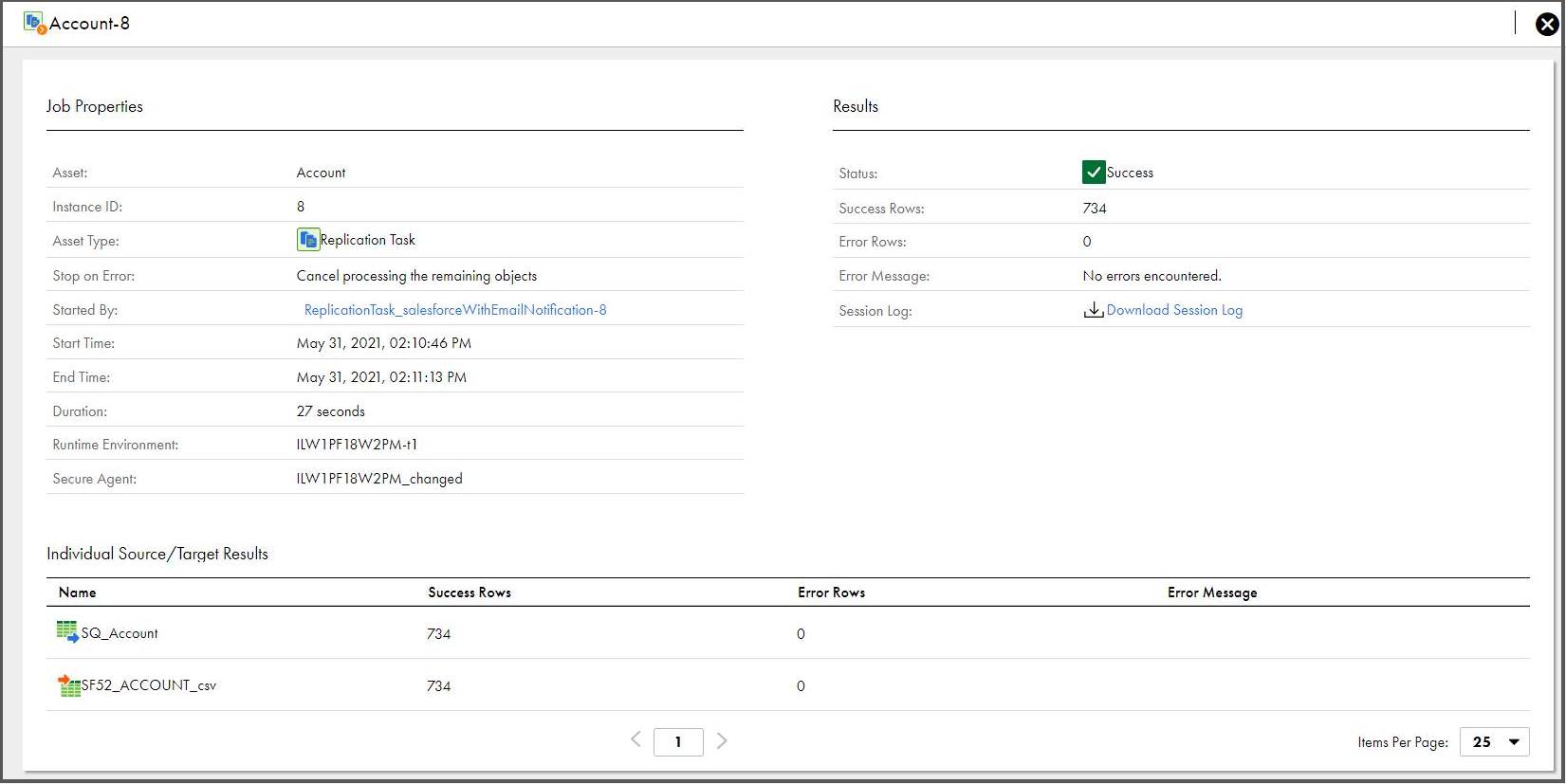Click the Individual Source/Target Results heading
This screenshot has height=784, width=1566.
[157, 554]
